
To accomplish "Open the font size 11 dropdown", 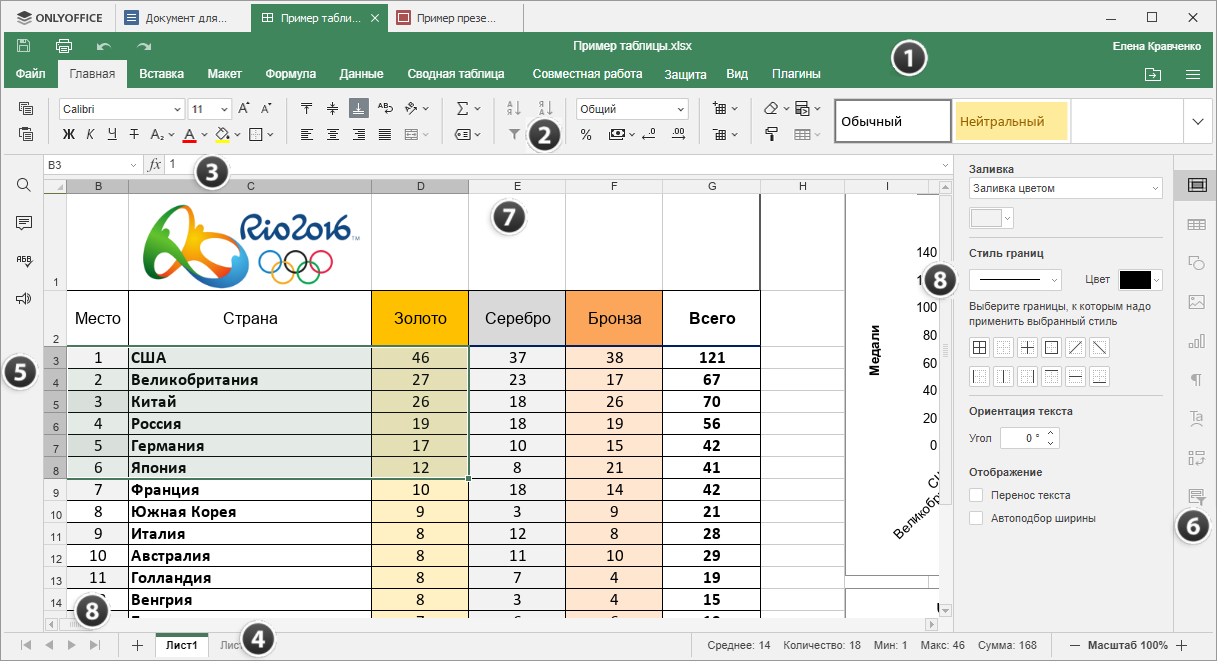I will (224, 109).
